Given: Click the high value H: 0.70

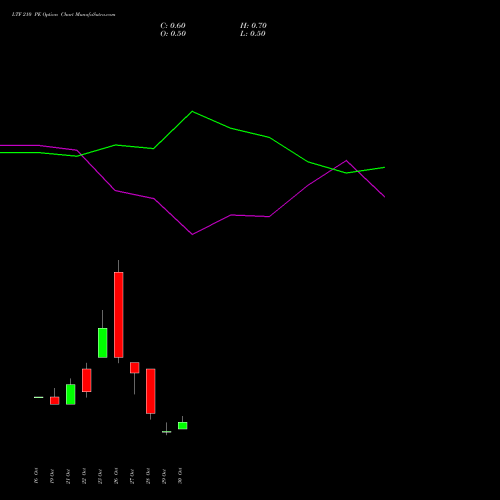Looking at the screenshot, I should (253, 26).
